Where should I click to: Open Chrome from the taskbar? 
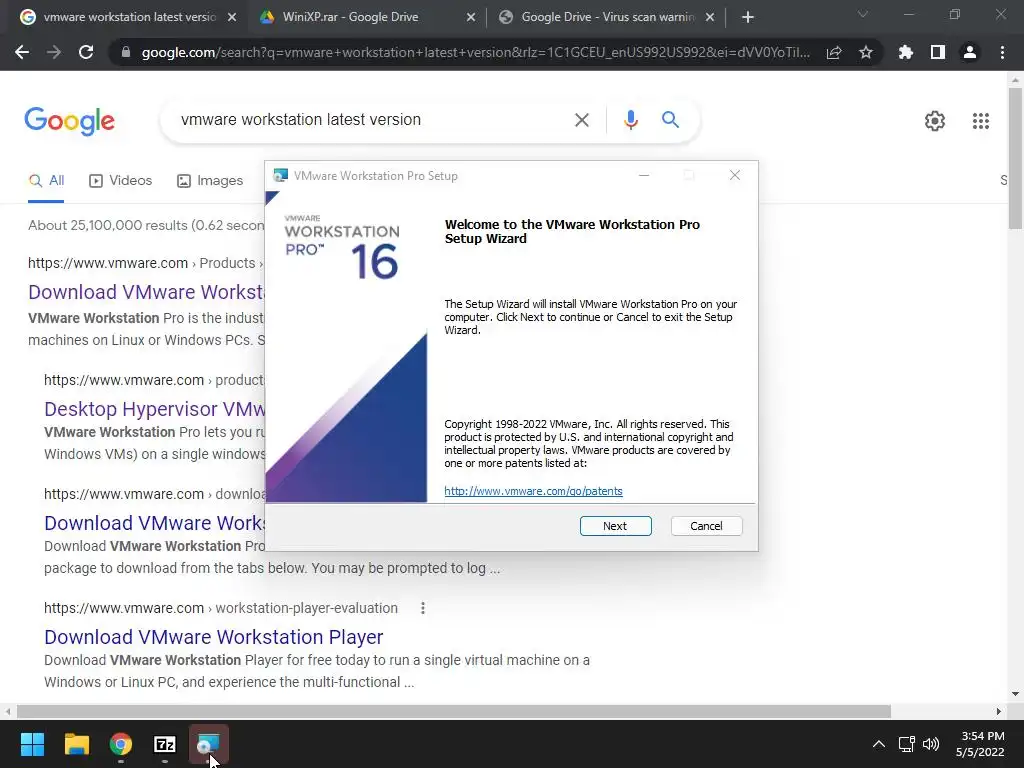pos(121,744)
